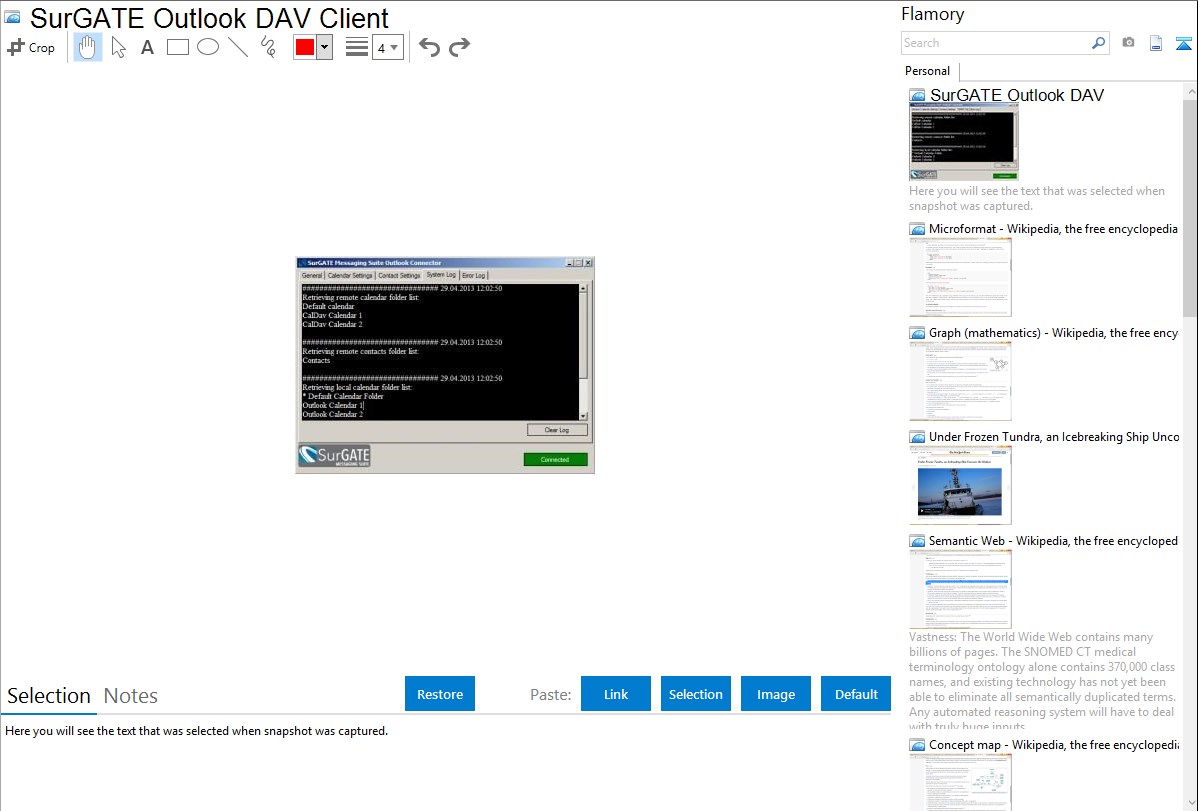Select the straight line tool
The image size is (1198, 811).
point(238,47)
